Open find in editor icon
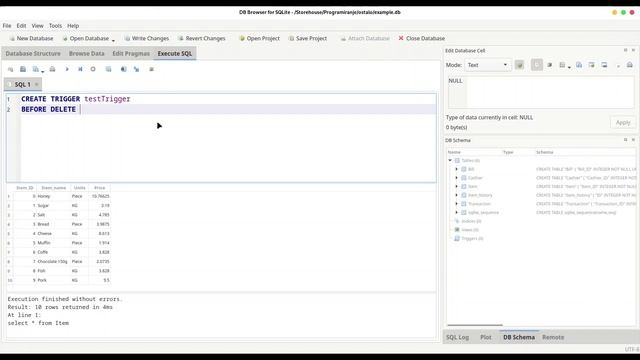Viewport: 640px width, 360px height. (123, 69)
